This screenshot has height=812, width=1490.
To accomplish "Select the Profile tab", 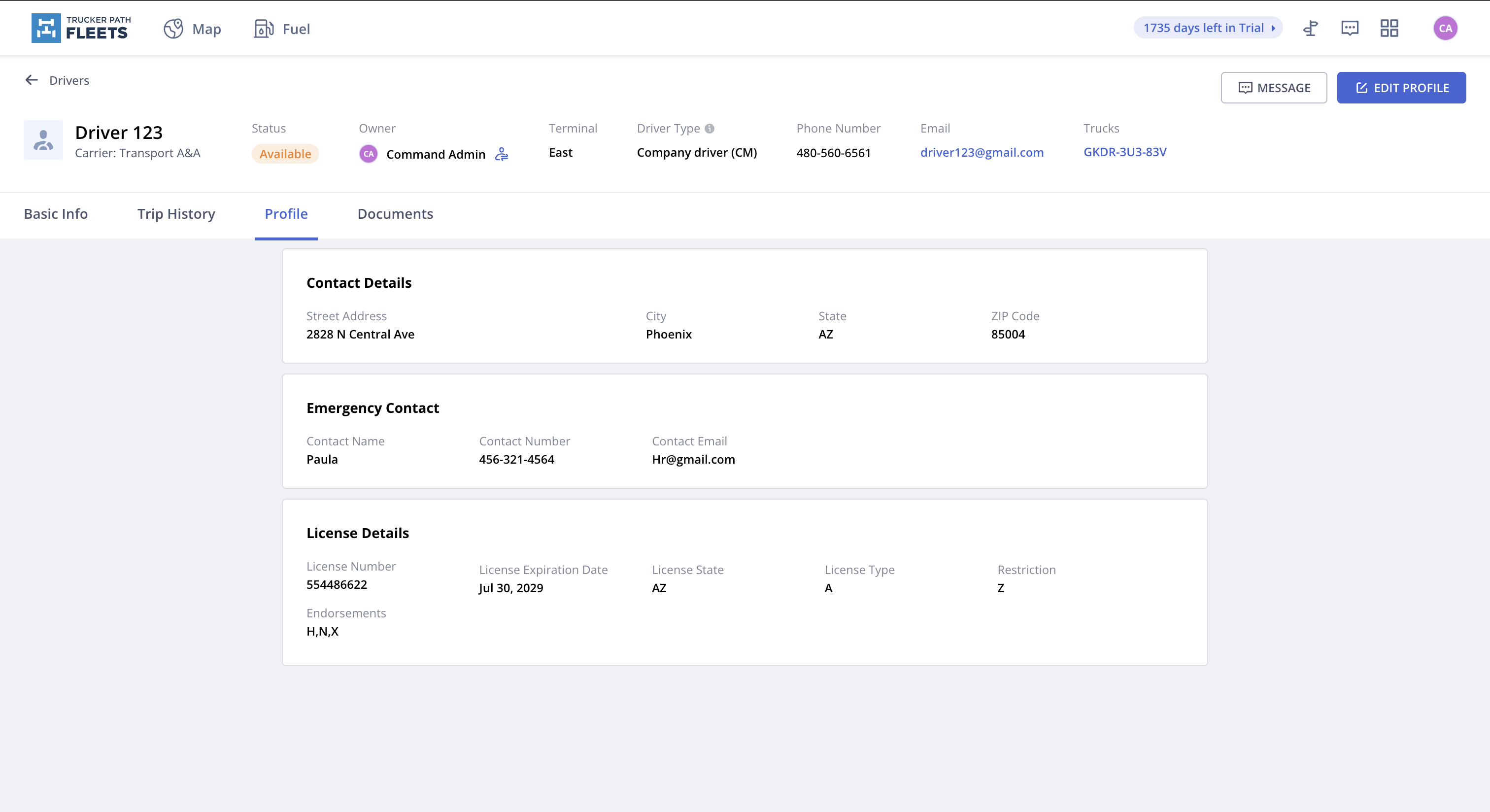I will tap(286, 214).
